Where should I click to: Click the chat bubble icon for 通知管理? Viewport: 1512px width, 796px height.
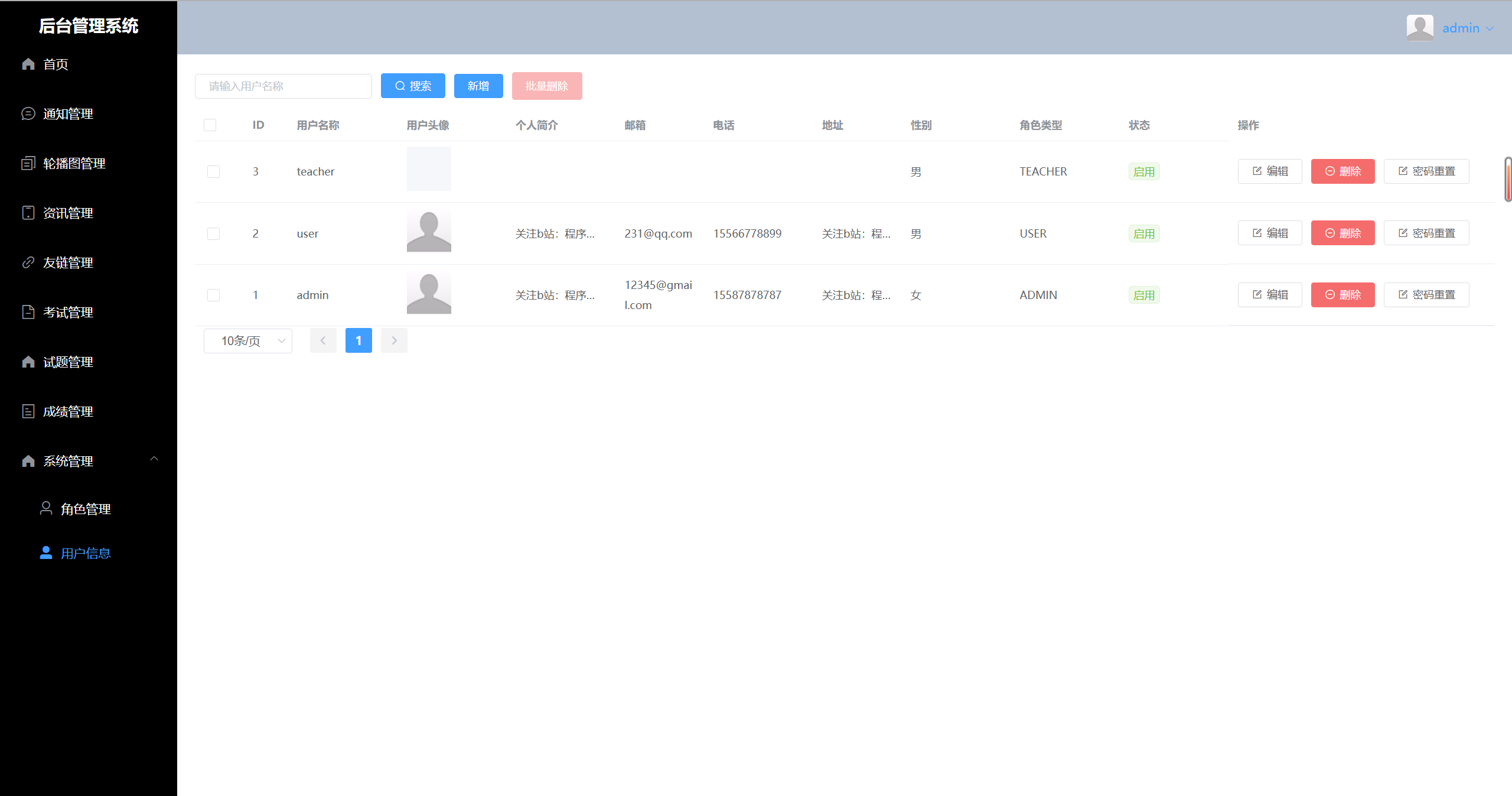tap(28, 113)
